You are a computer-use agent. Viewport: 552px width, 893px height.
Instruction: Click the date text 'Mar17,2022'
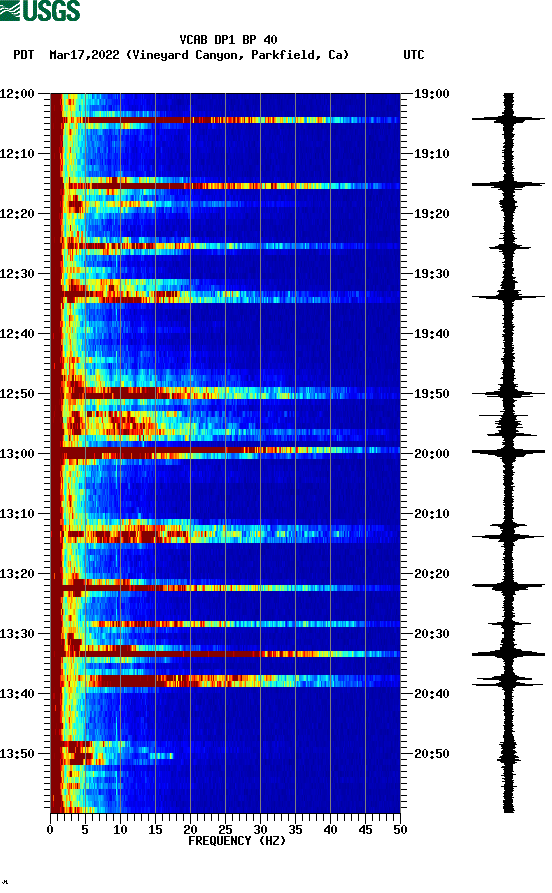coord(84,55)
